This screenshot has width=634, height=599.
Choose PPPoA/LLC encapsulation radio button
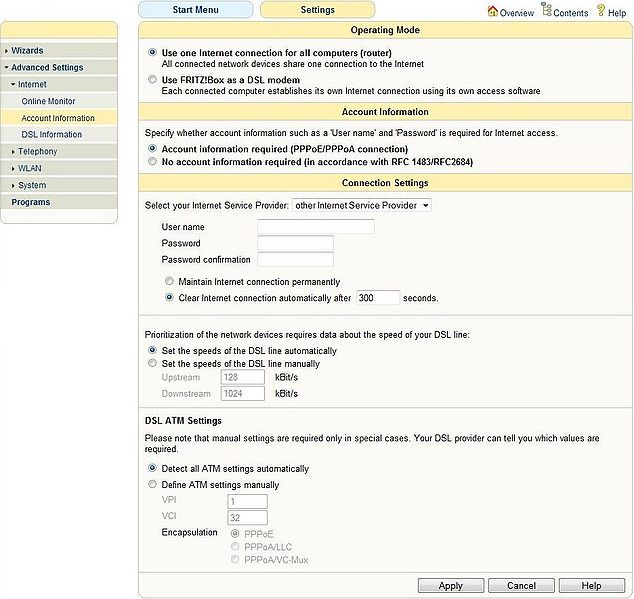tap(235, 546)
